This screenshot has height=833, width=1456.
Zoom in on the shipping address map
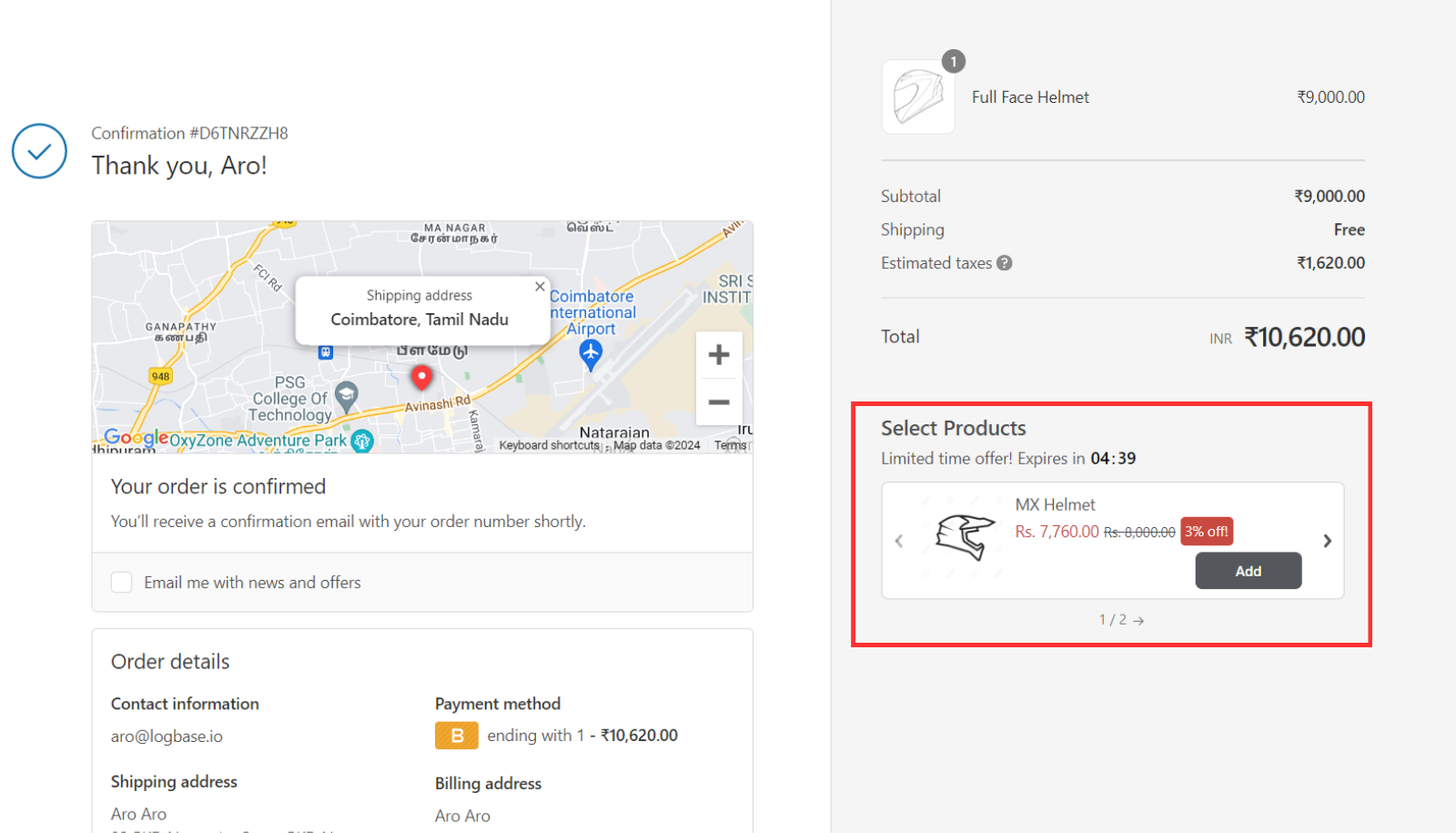[x=719, y=354]
